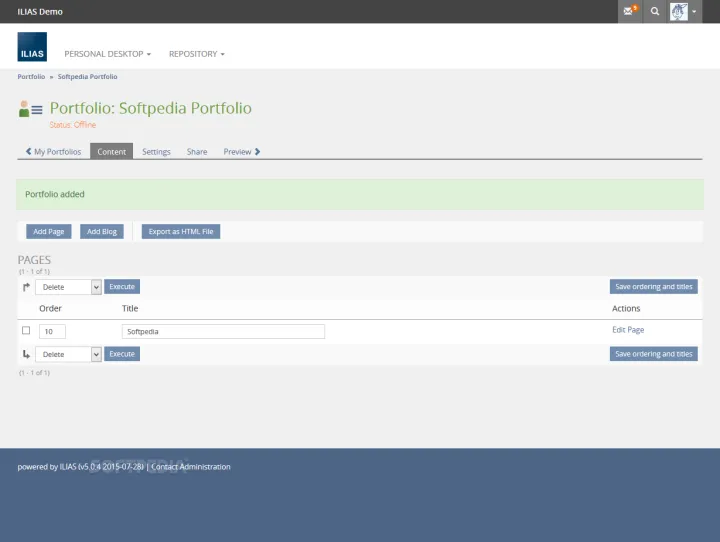The image size is (720, 542).
Task: Open the mail notifications icon
Action: [x=629, y=11]
